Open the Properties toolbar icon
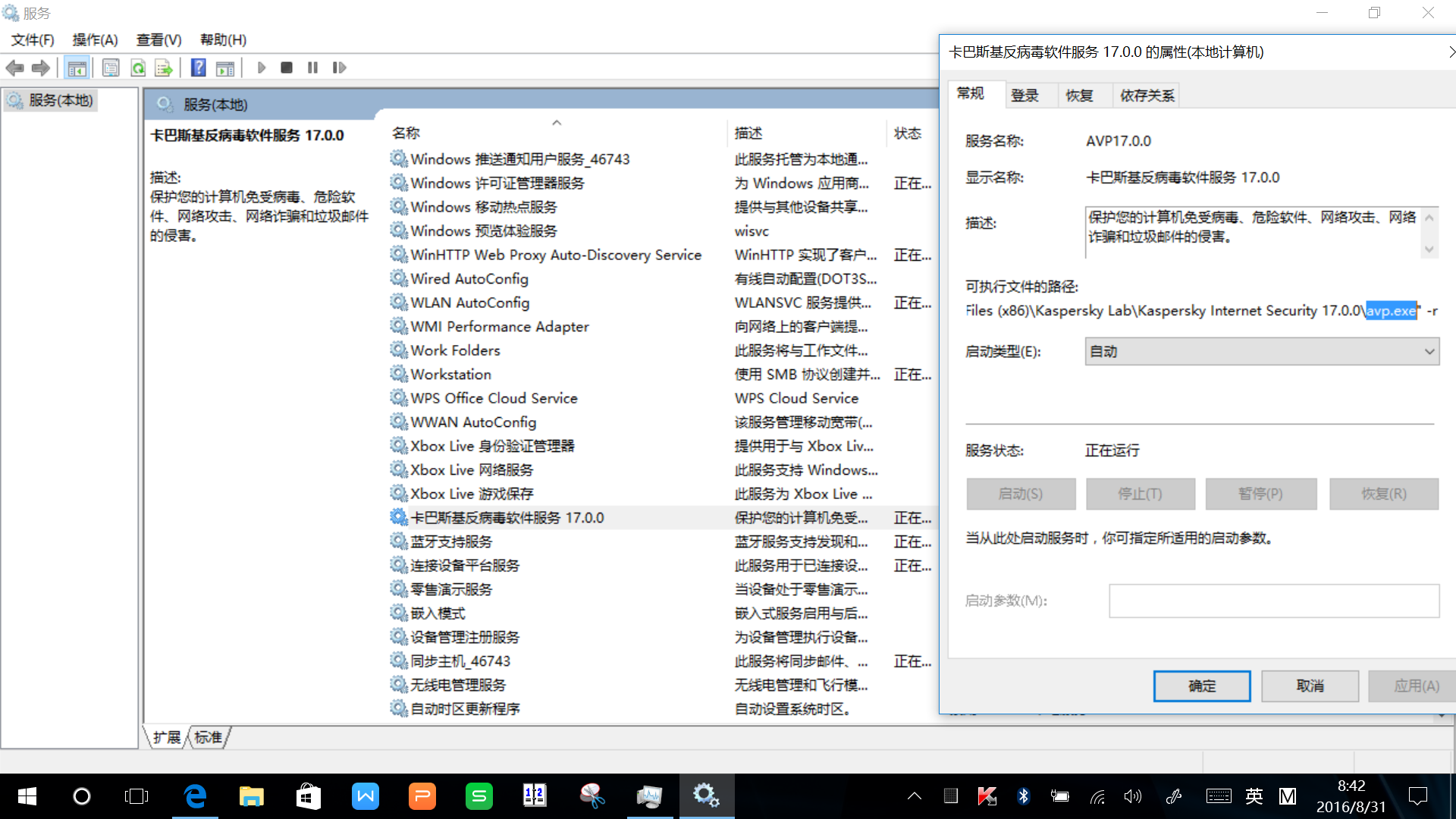This screenshot has height=819, width=1456. [x=111, y=68]
